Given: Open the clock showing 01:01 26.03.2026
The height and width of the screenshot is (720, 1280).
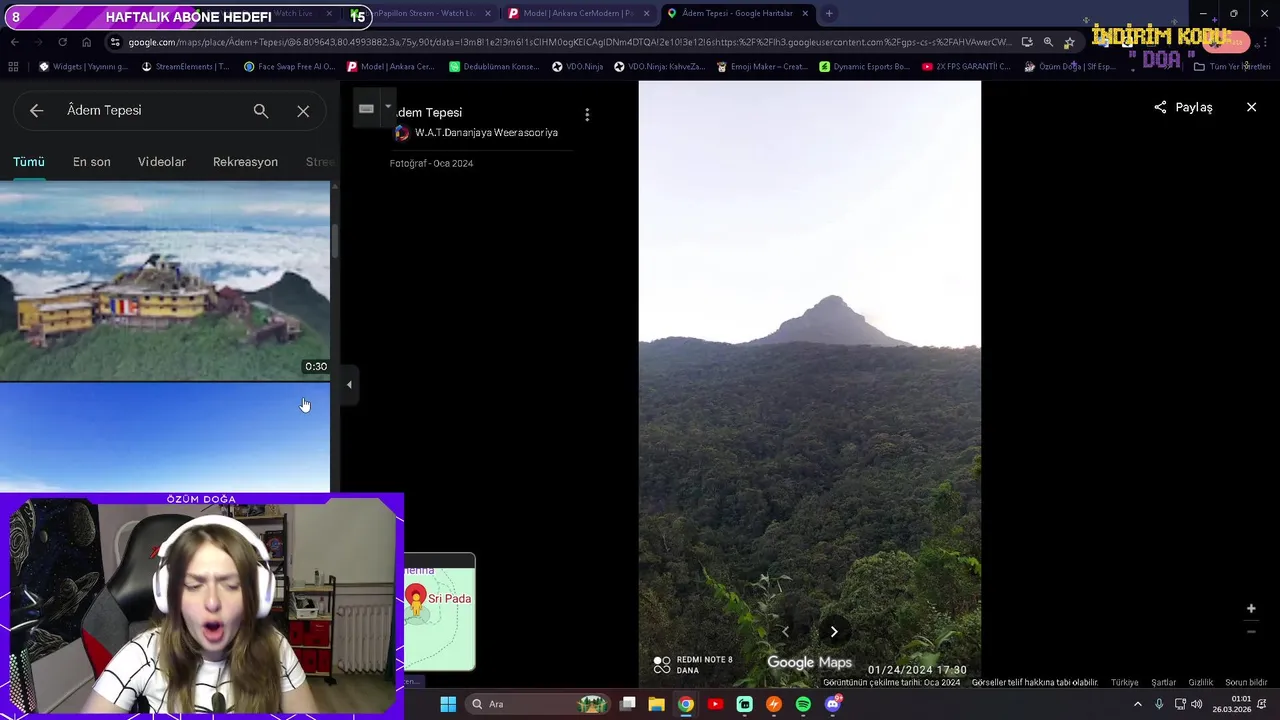Looking at the screenshot, I should (1232, 704).
